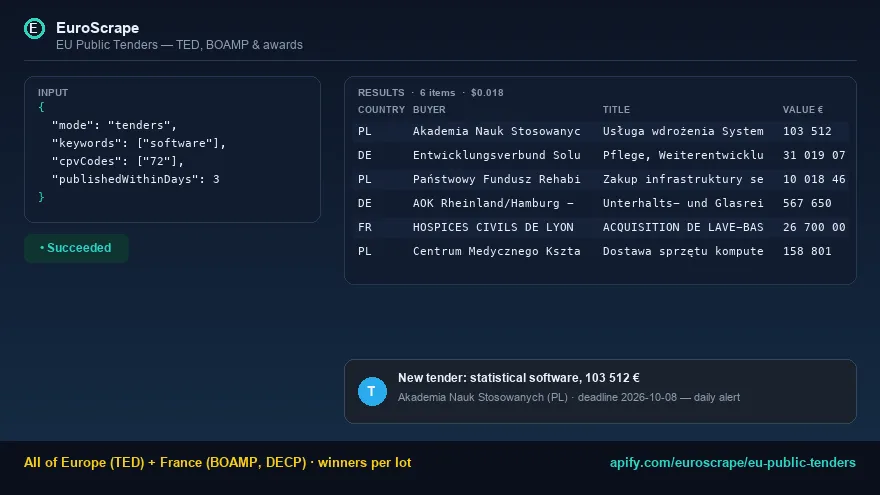Click title "Unterhalts- und Glasrei"
Screen dimensions: 880x495
pos(683,203)
